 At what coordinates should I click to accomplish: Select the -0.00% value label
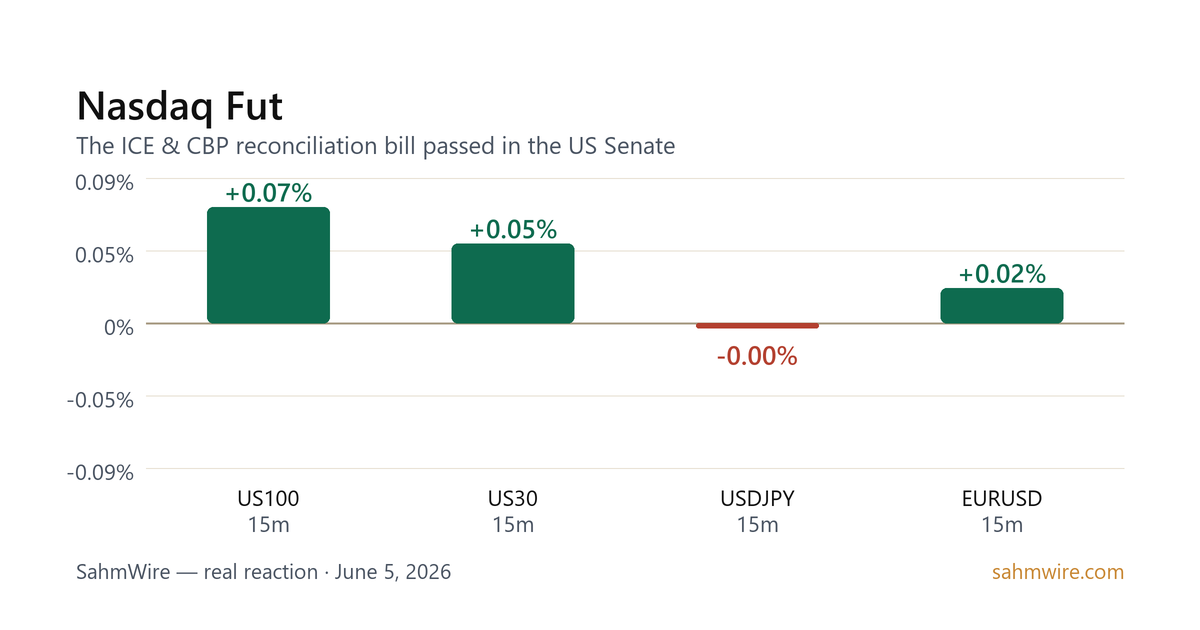(x=757, y=356)
